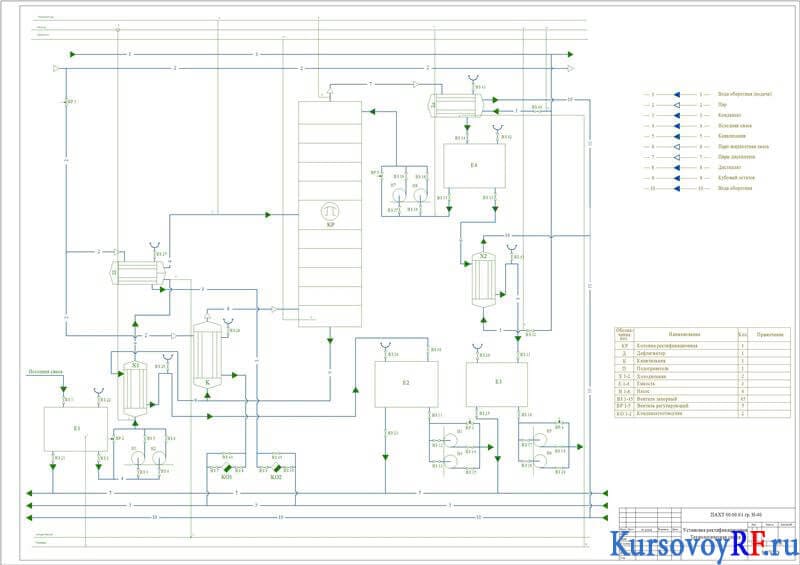
Task: Click the vent symbol above the dephlegmator
Action: (473, 78)
